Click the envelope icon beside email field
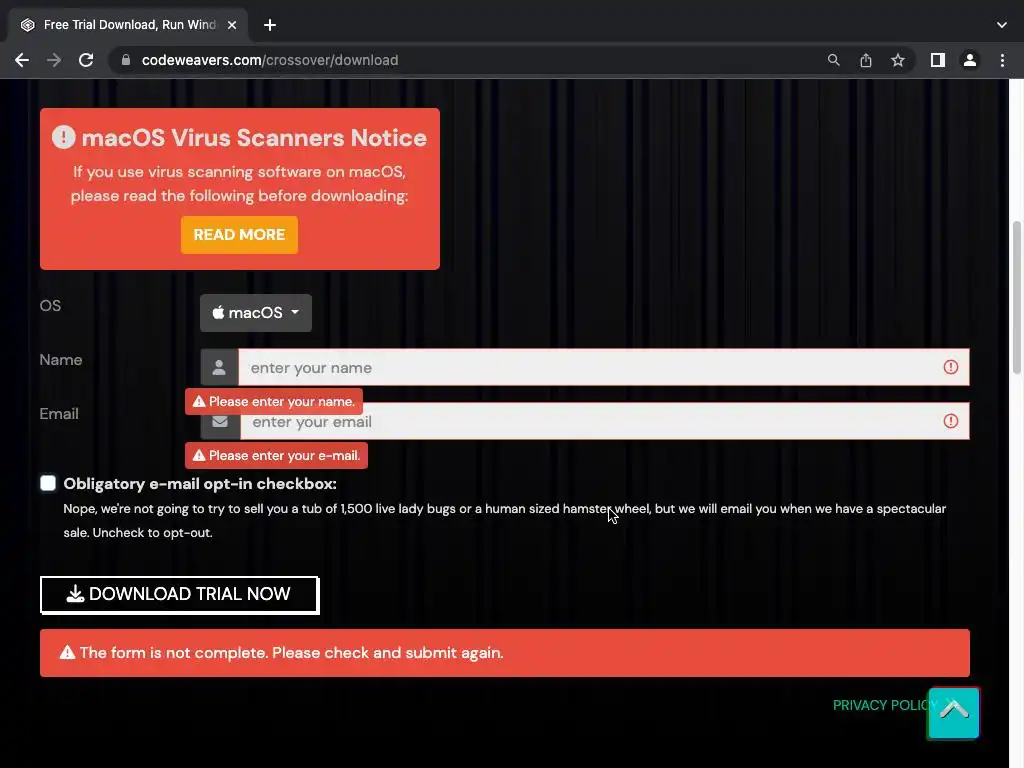Viewport: 1024px width, 768px height. [220, 421]
